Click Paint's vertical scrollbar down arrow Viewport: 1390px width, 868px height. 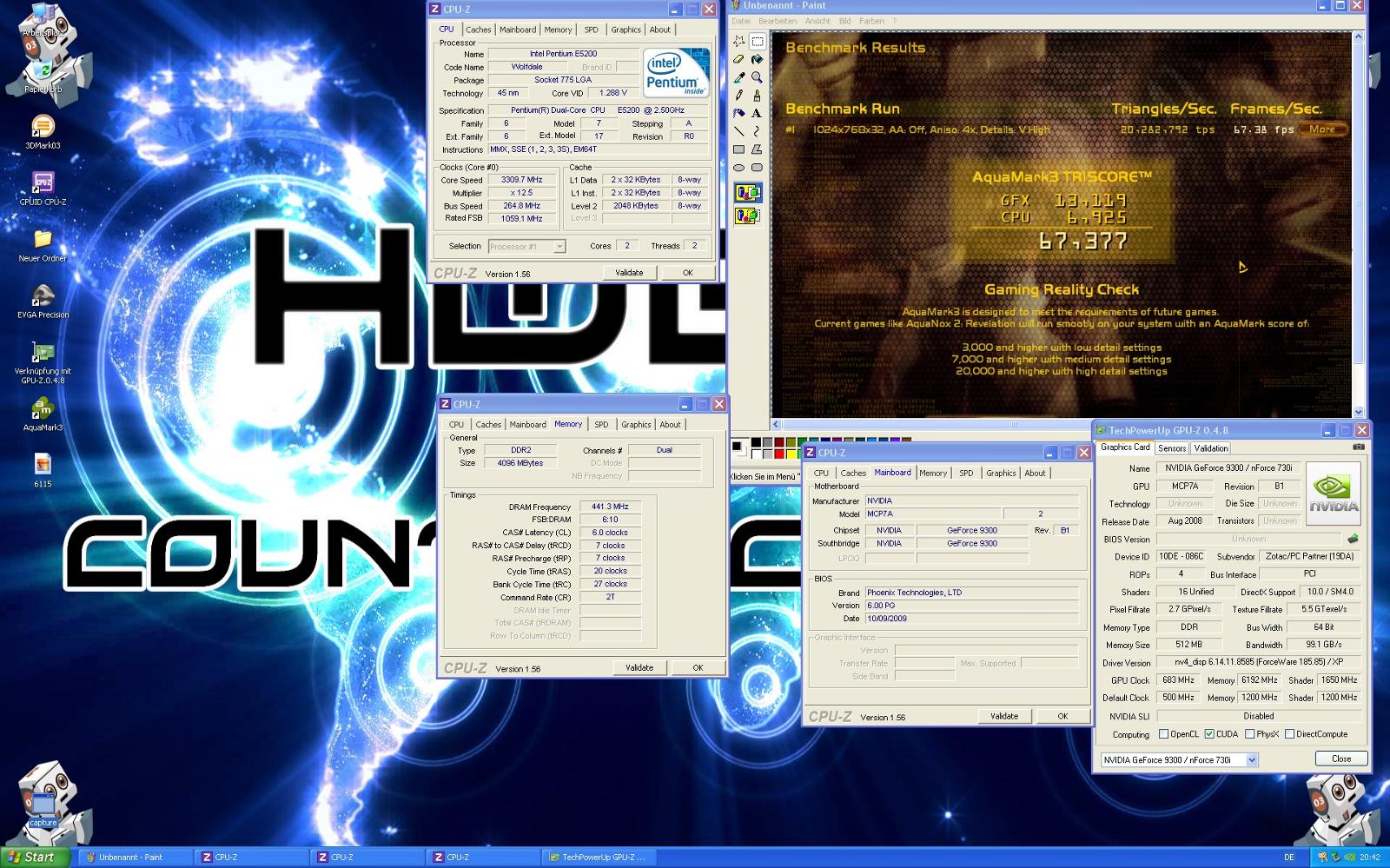tap(1359, 413)
